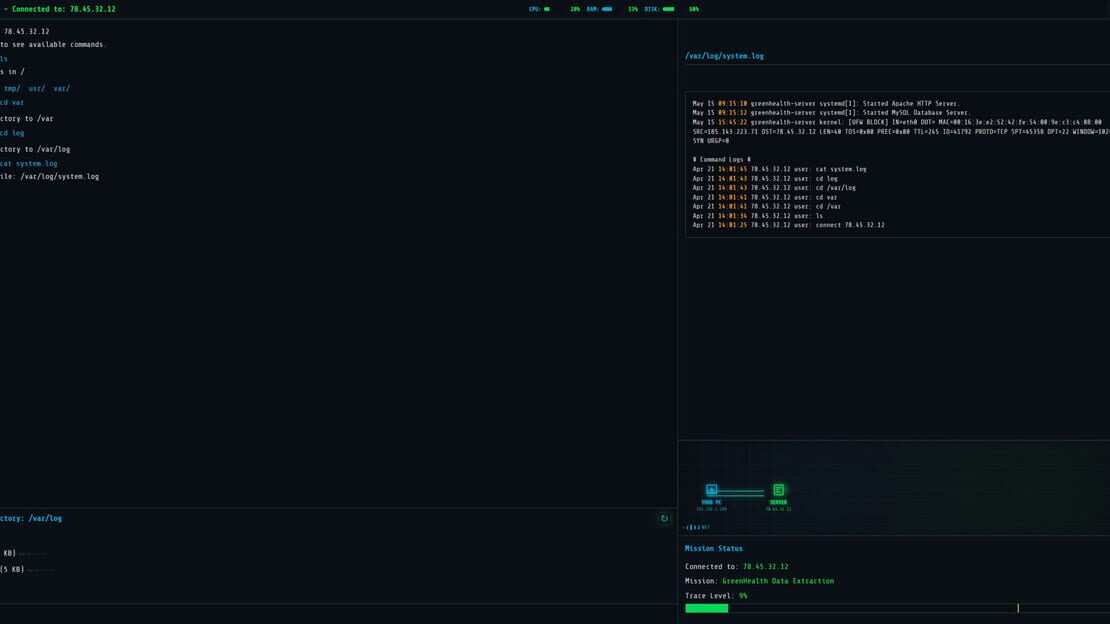Click the 'user: connect 78.45.32.12' log entry

(x=789, y=225)
